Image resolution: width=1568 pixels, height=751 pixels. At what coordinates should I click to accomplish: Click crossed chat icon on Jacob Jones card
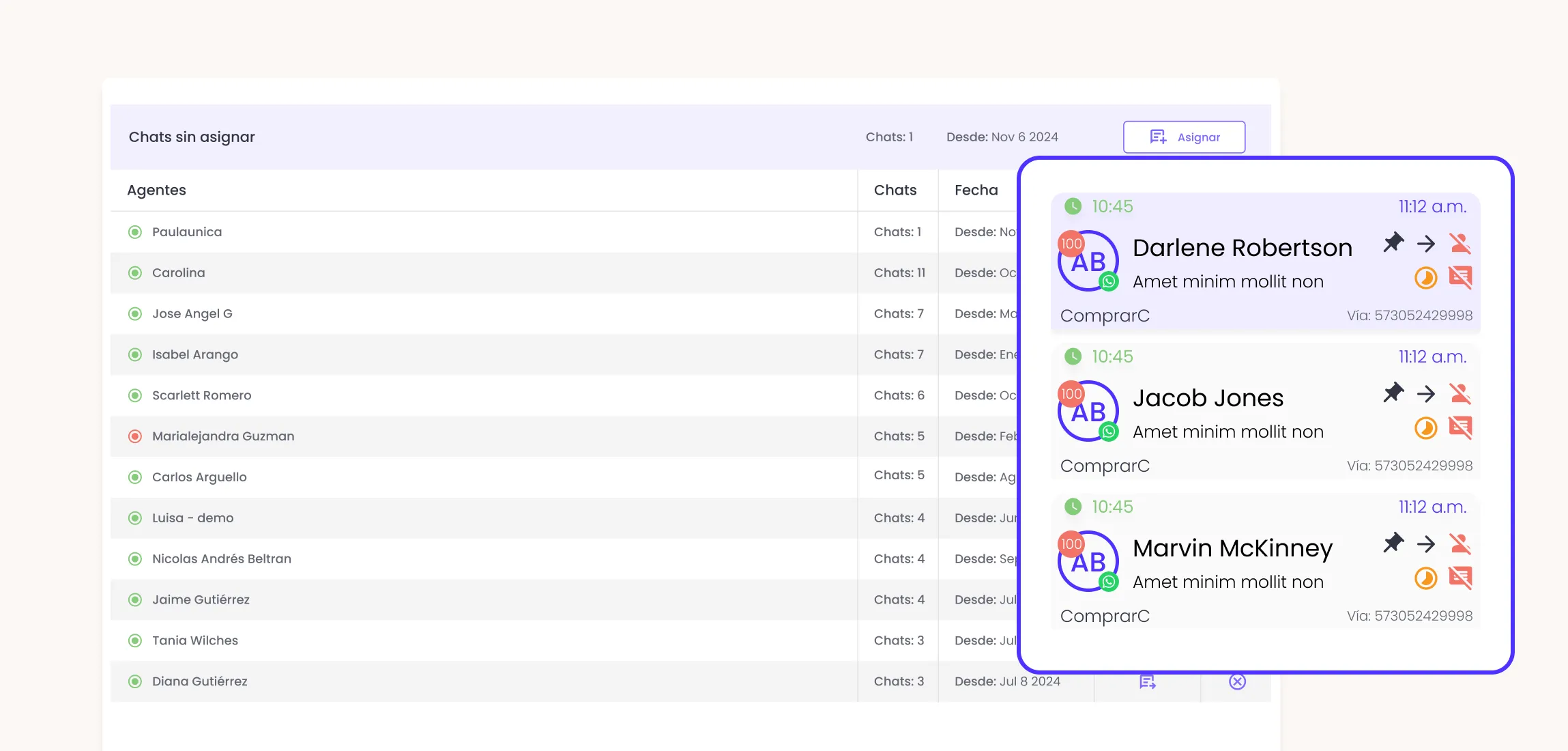[1460, 427]
